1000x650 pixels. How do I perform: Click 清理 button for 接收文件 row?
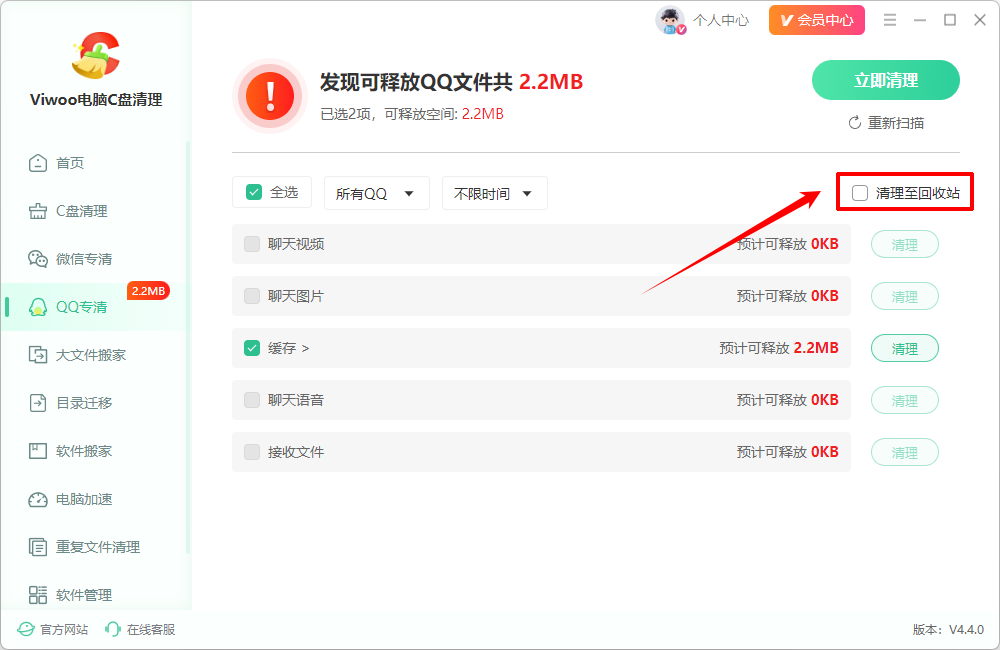point(904,452)
